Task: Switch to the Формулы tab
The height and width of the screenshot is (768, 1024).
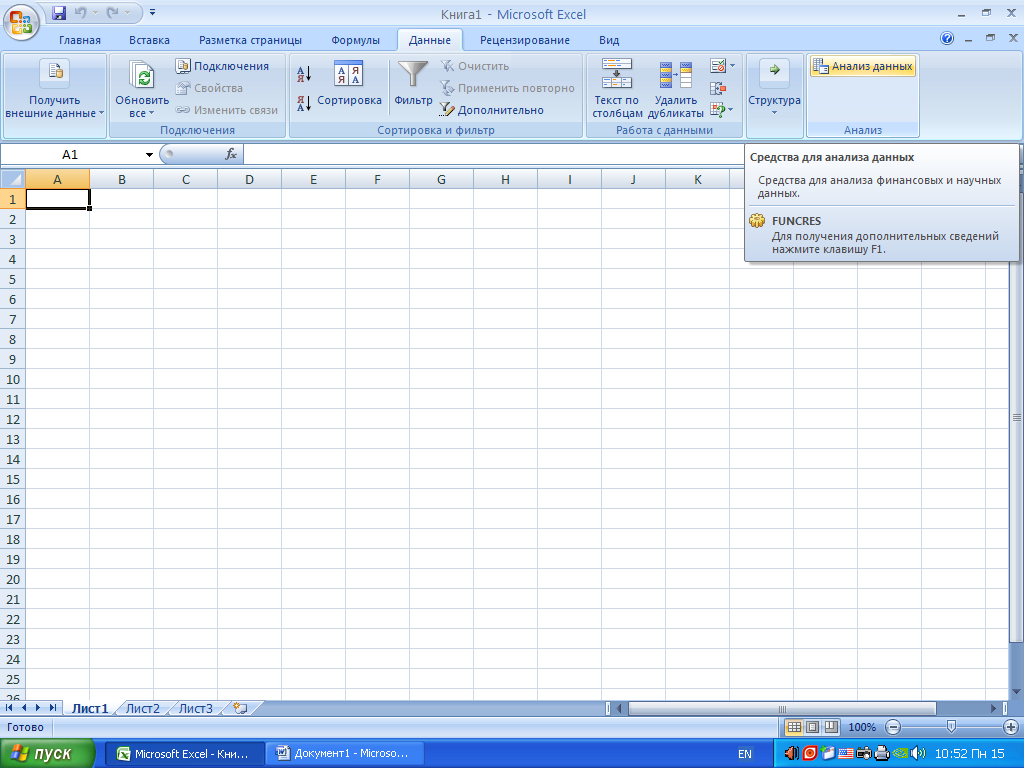Action: tap(355, 40)
